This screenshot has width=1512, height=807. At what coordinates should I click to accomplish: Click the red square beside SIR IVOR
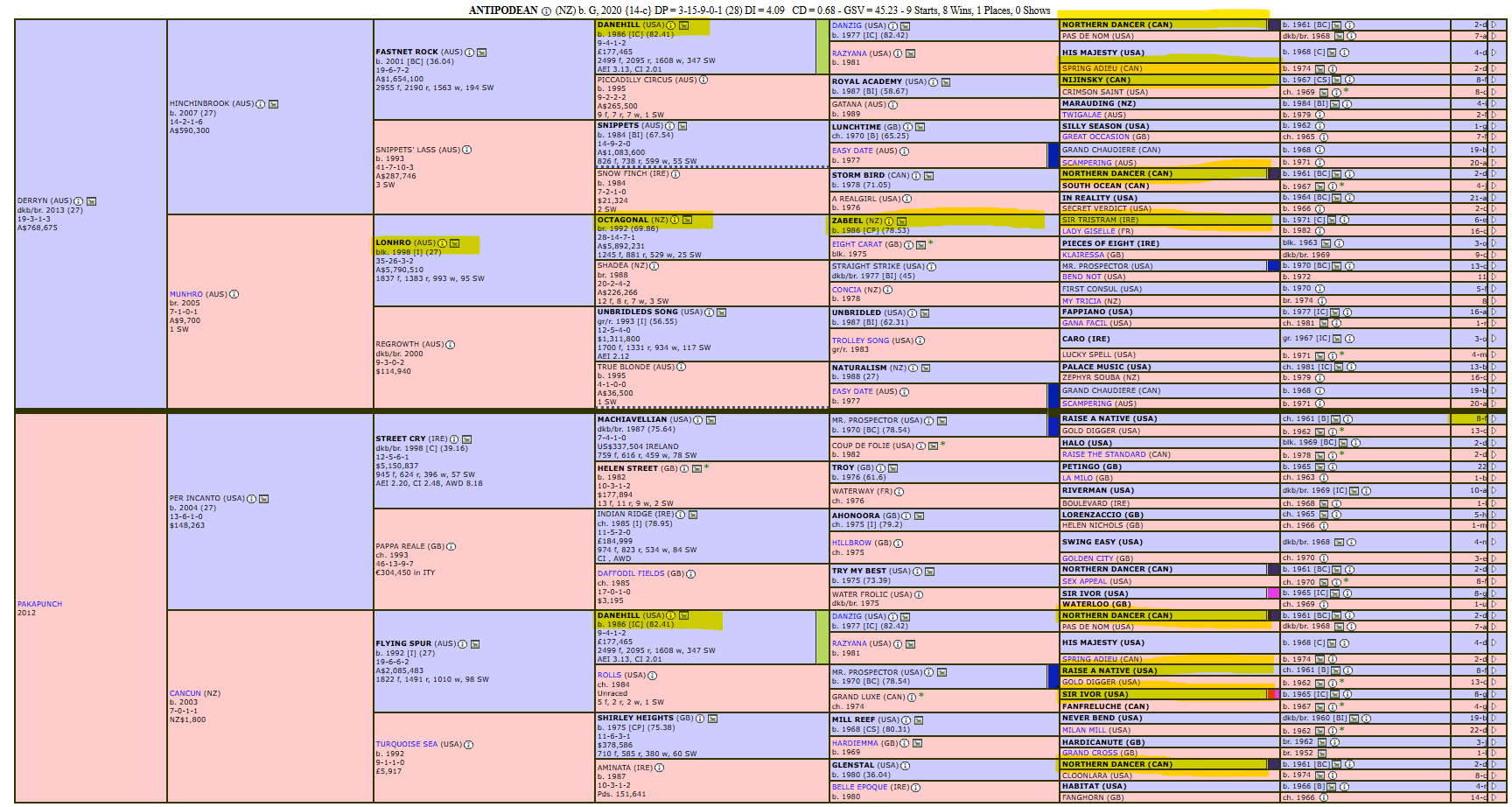pos(1273,694)
